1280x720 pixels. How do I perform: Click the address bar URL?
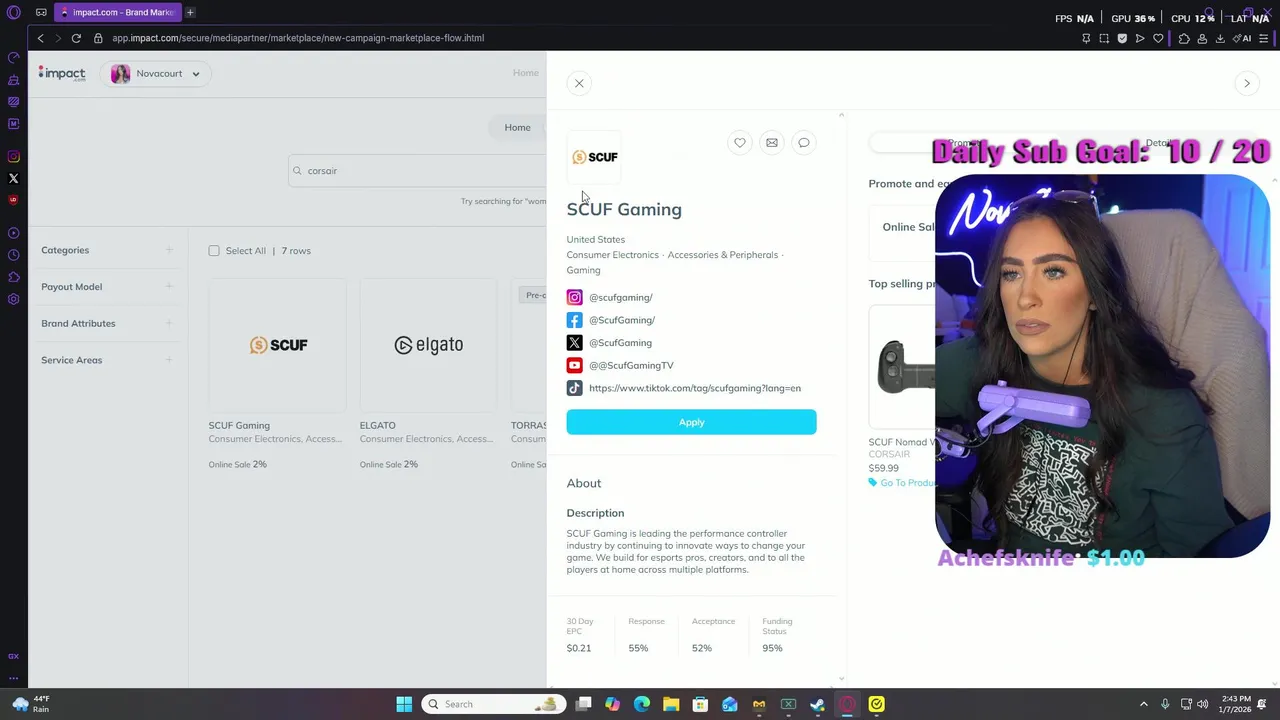click(x=298, y=38)
